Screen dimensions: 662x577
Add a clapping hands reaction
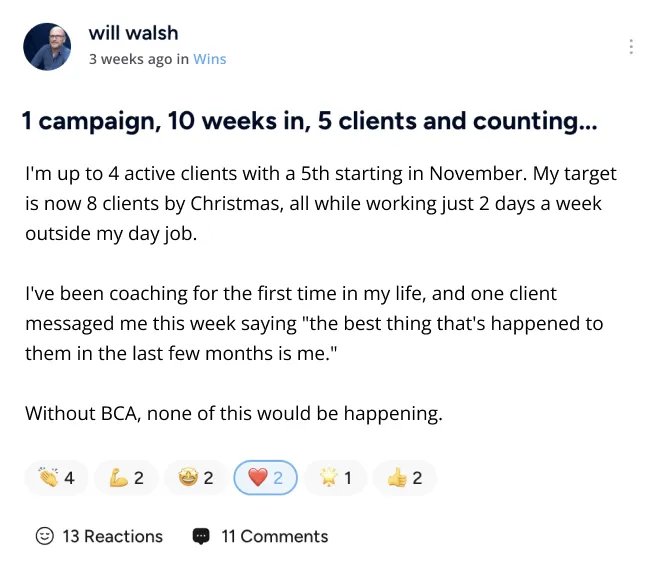point(56,478)
